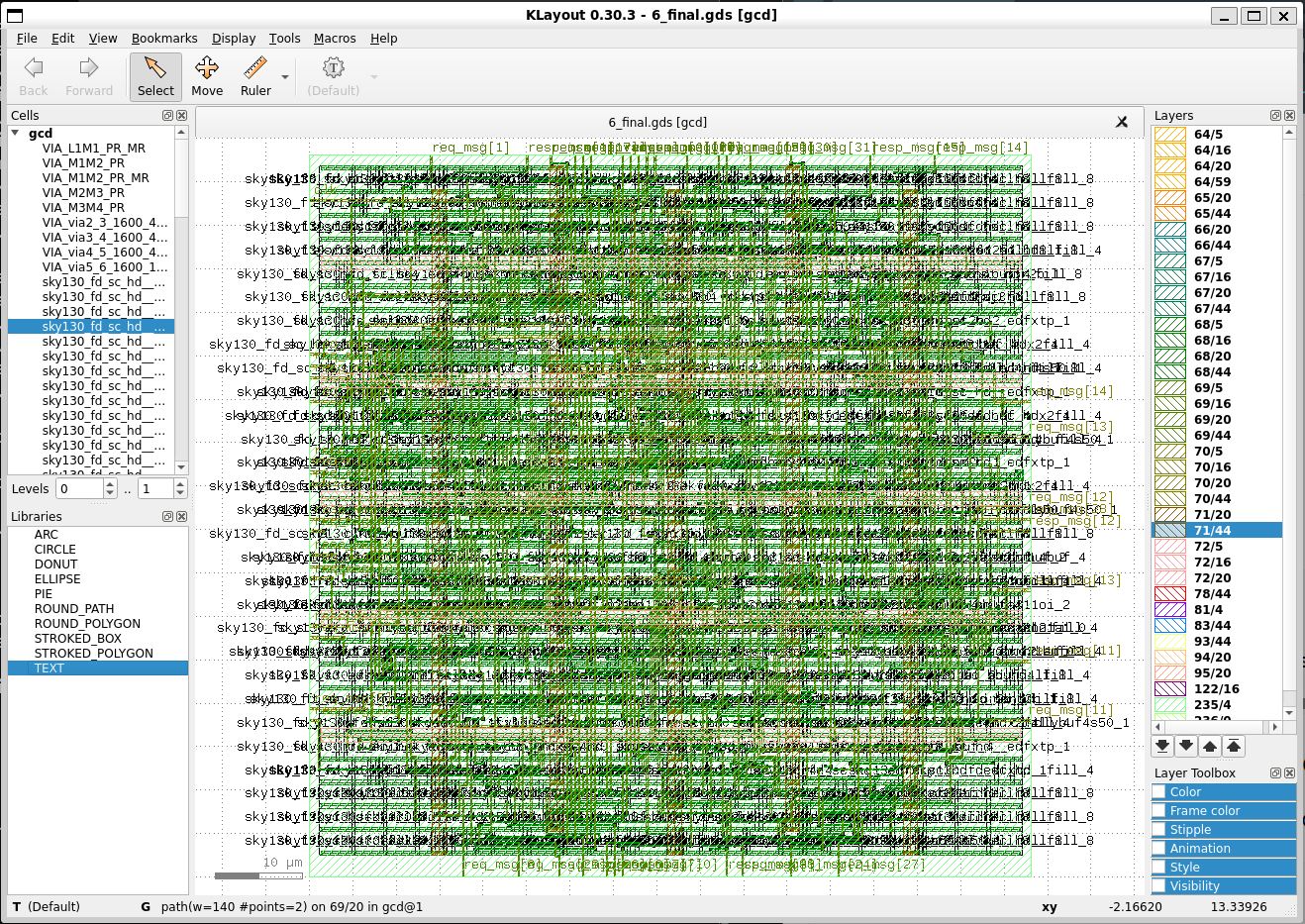Activate the Select tool in toolbar

click(x=155, y=76)
